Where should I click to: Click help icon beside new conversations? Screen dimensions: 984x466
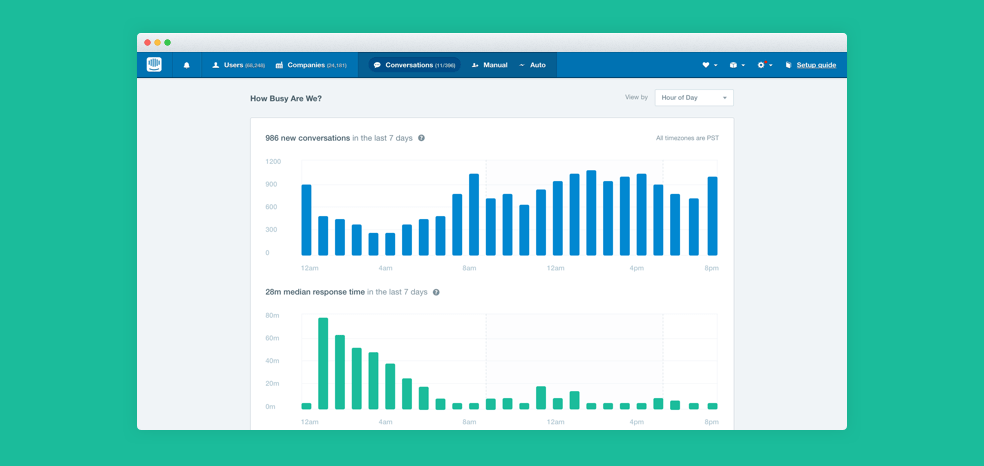click(x=421, y=138)
